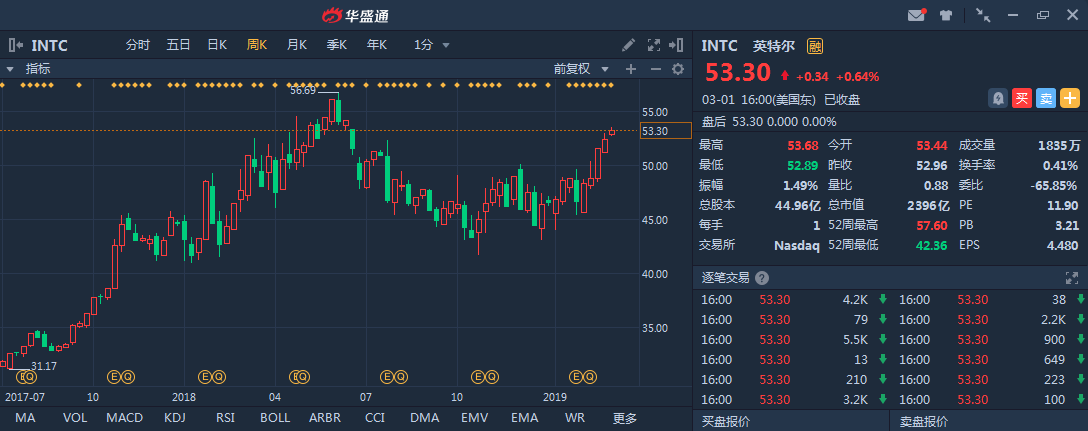Open the help icon beside 逐笔交易
1088x431 pixels.
point(762,278)
